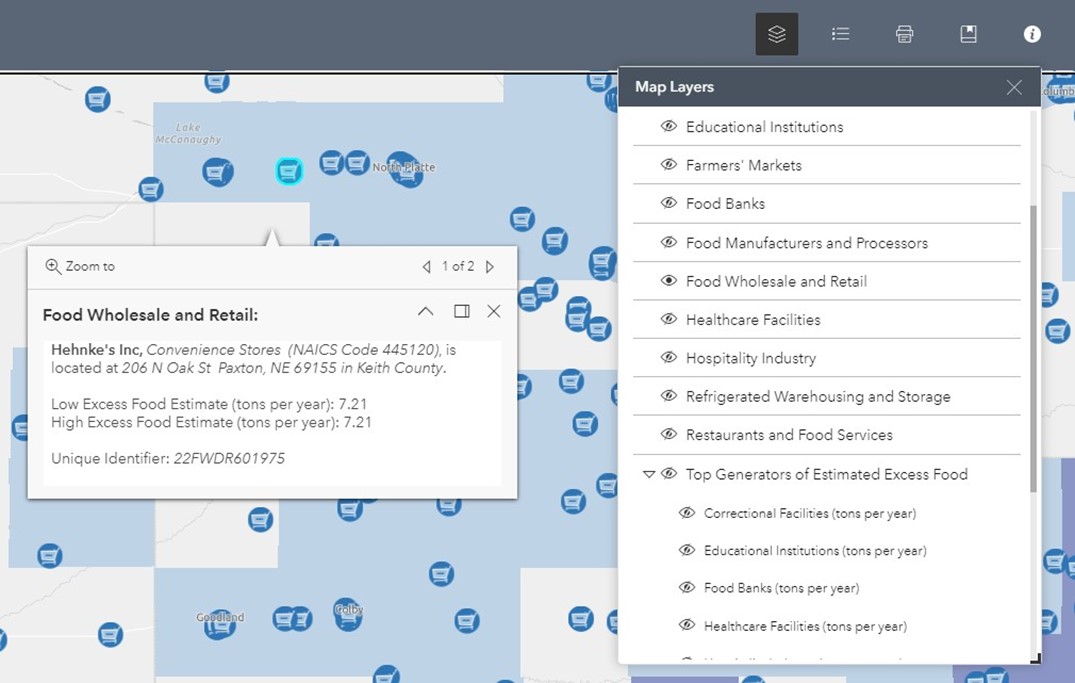
Task: Open the About info icon
Action: click(x=1032, y=34)
